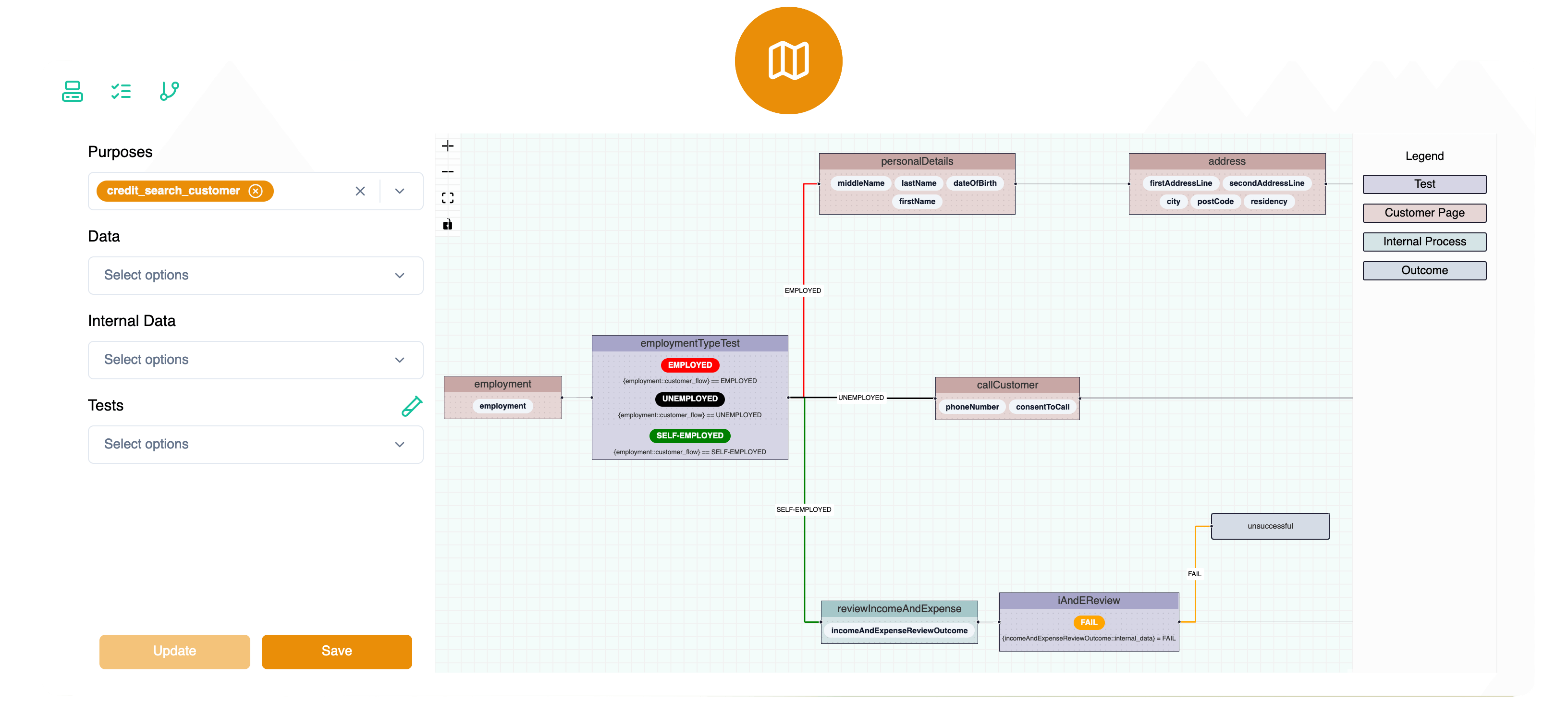Screen dimensions: 1568x725
Task: Fit the diagram to view
Action: [x=447, y=198]
